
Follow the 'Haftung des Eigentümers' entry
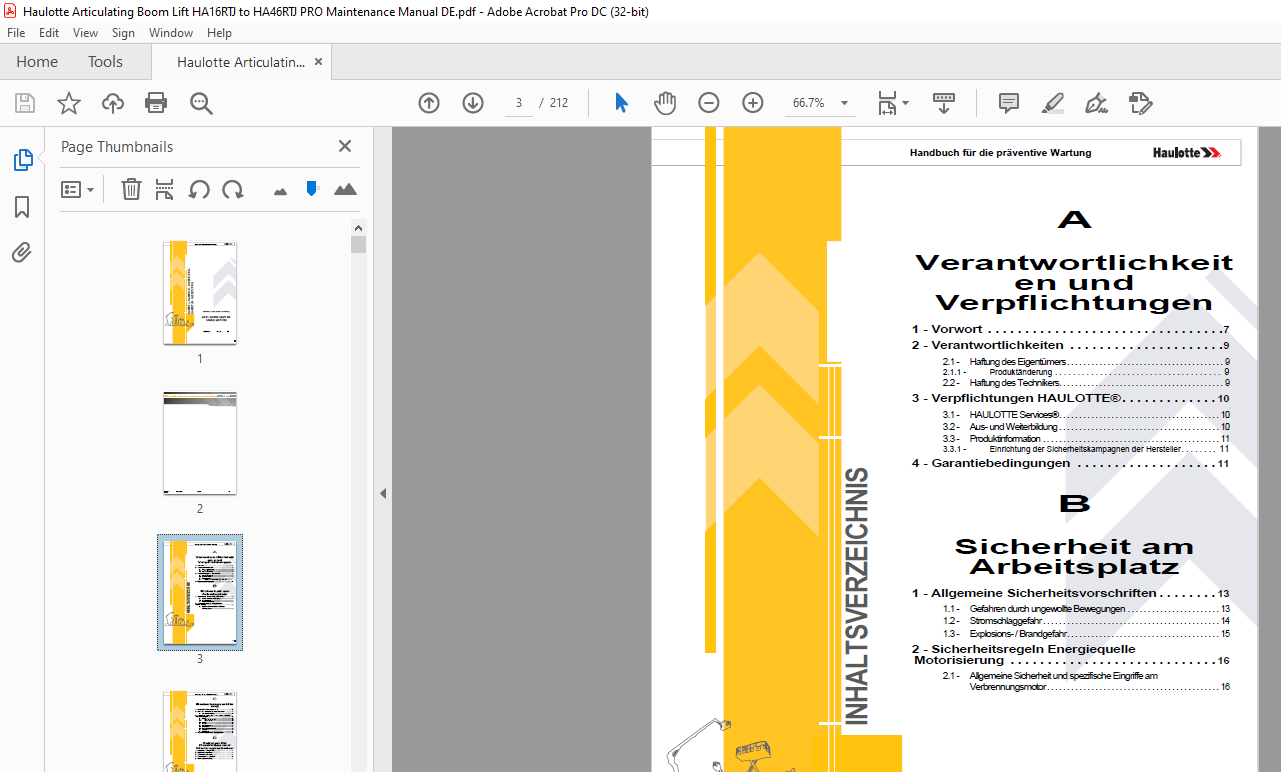(1086, 362)
